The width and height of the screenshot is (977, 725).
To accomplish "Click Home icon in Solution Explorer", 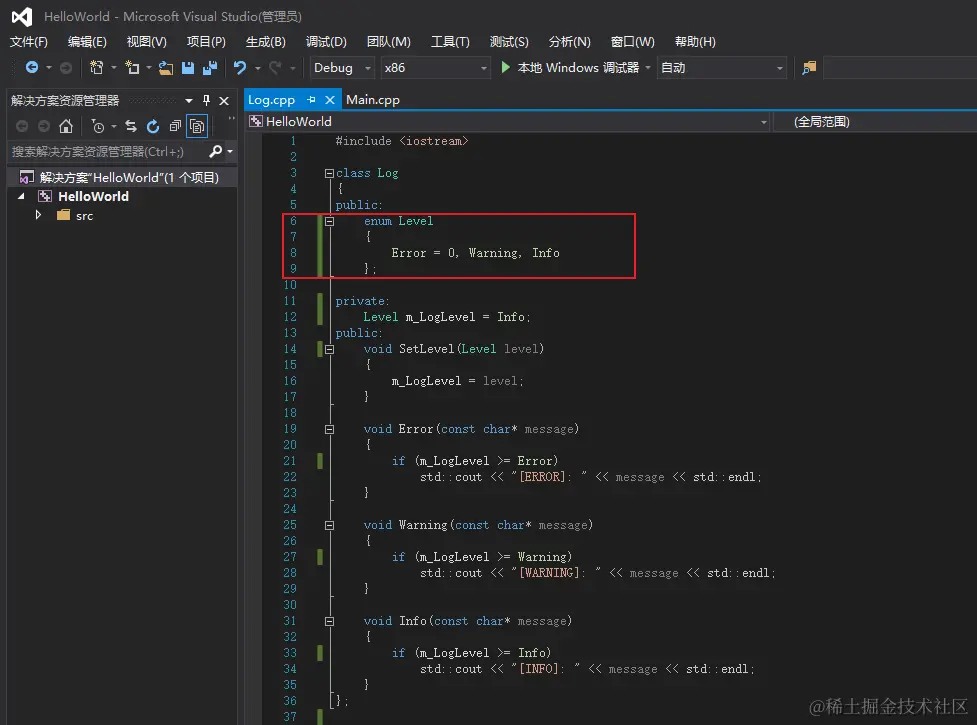I will (65, 126).
